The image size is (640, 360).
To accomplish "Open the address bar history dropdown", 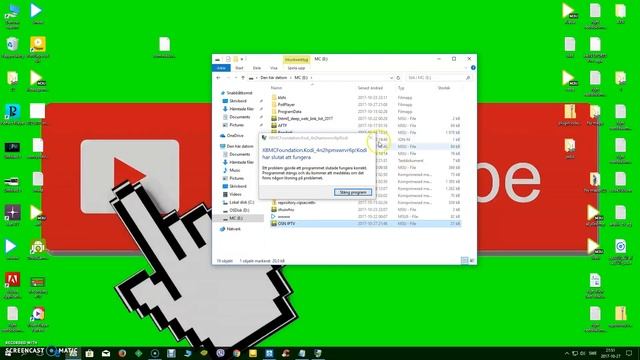I will [x=391, y=78].
